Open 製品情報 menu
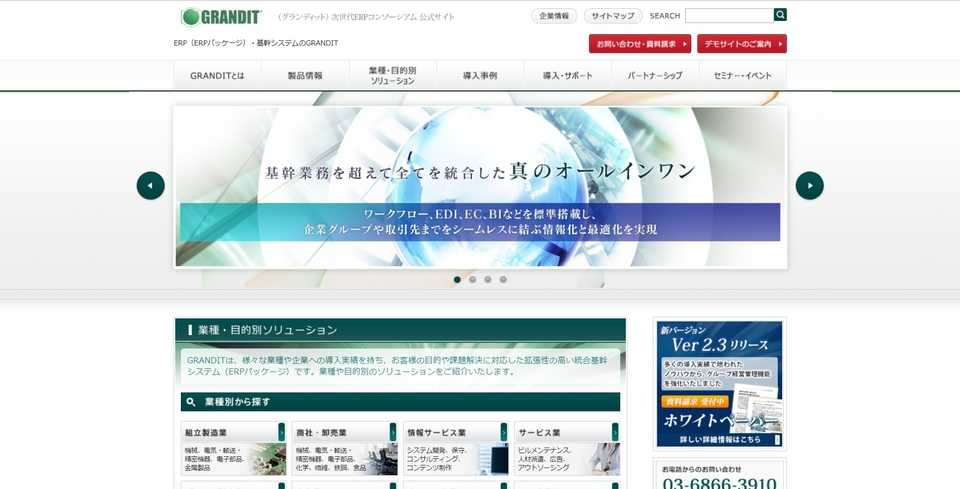Screen dimensions: 960x489 click(x=305, y=76)
